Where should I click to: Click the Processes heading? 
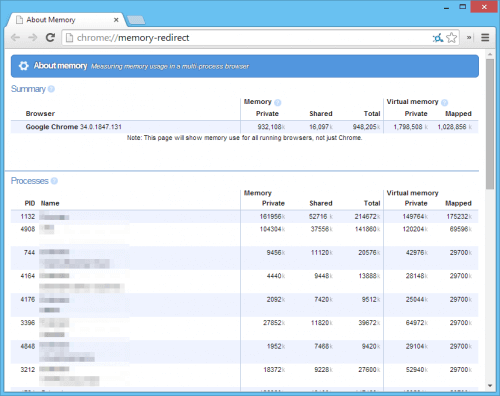pos(29,181)
